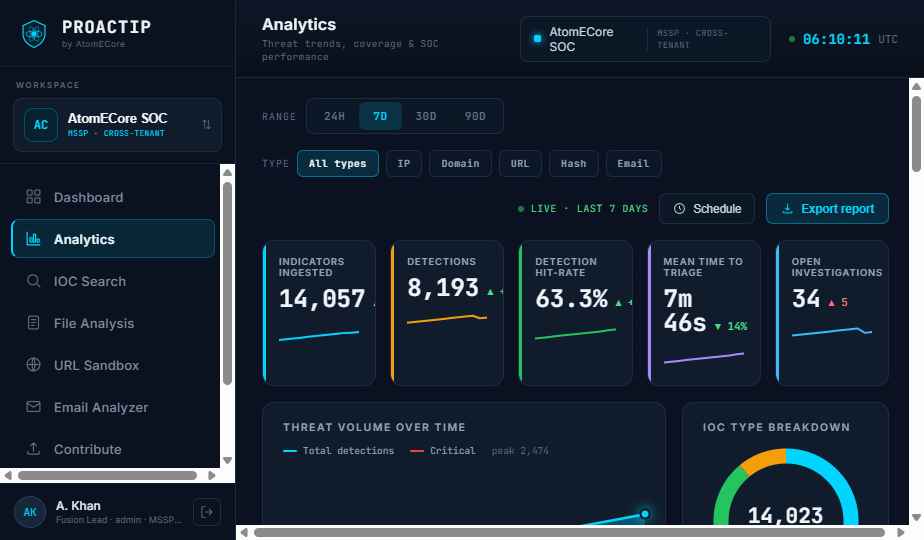Screen dimensions: 924x540
Task: Click the URL Sandbox globe icon
Action: (x=34, y=364)
